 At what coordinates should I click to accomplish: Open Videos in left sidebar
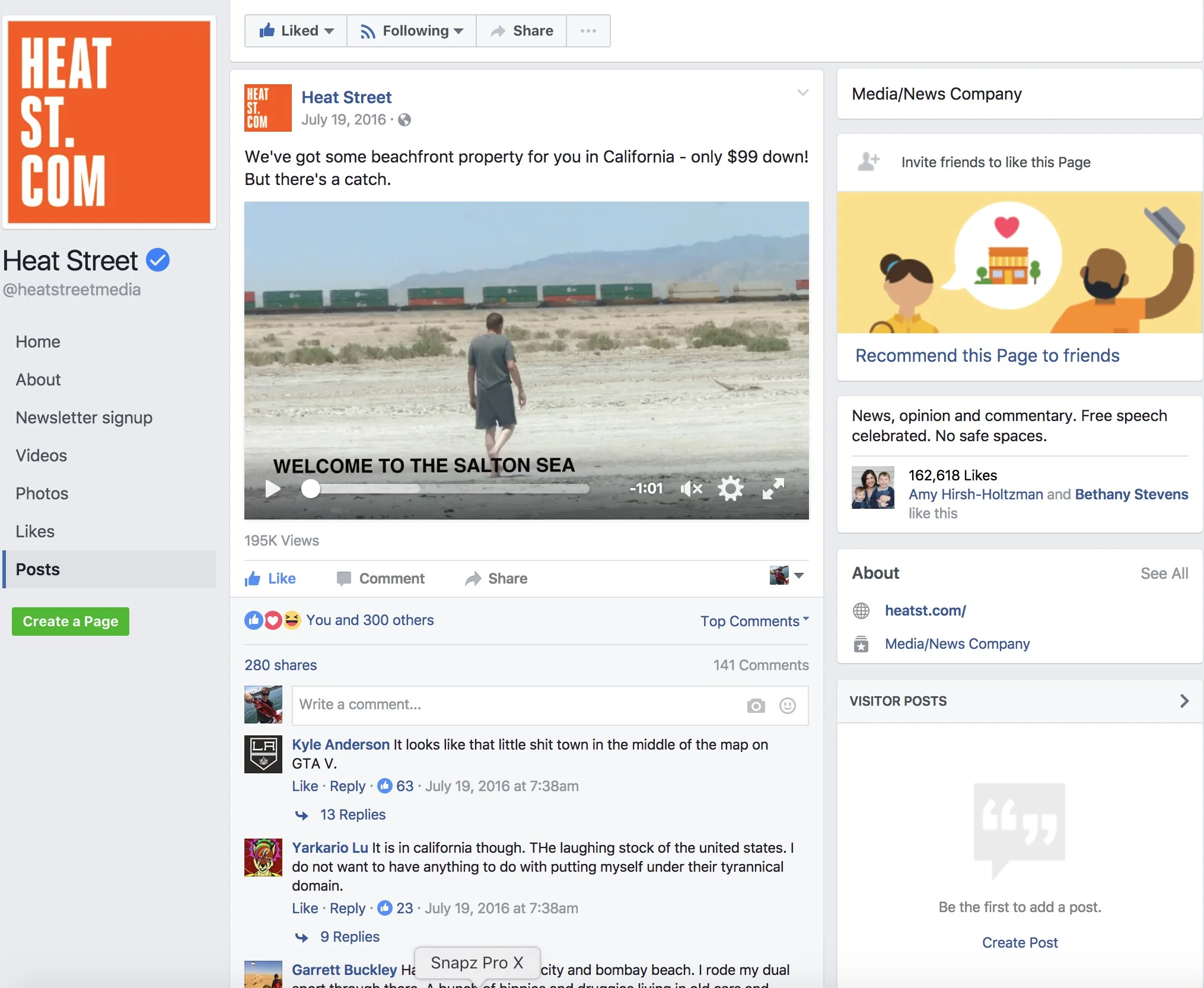pyautogui.click(x=42, y=455)
